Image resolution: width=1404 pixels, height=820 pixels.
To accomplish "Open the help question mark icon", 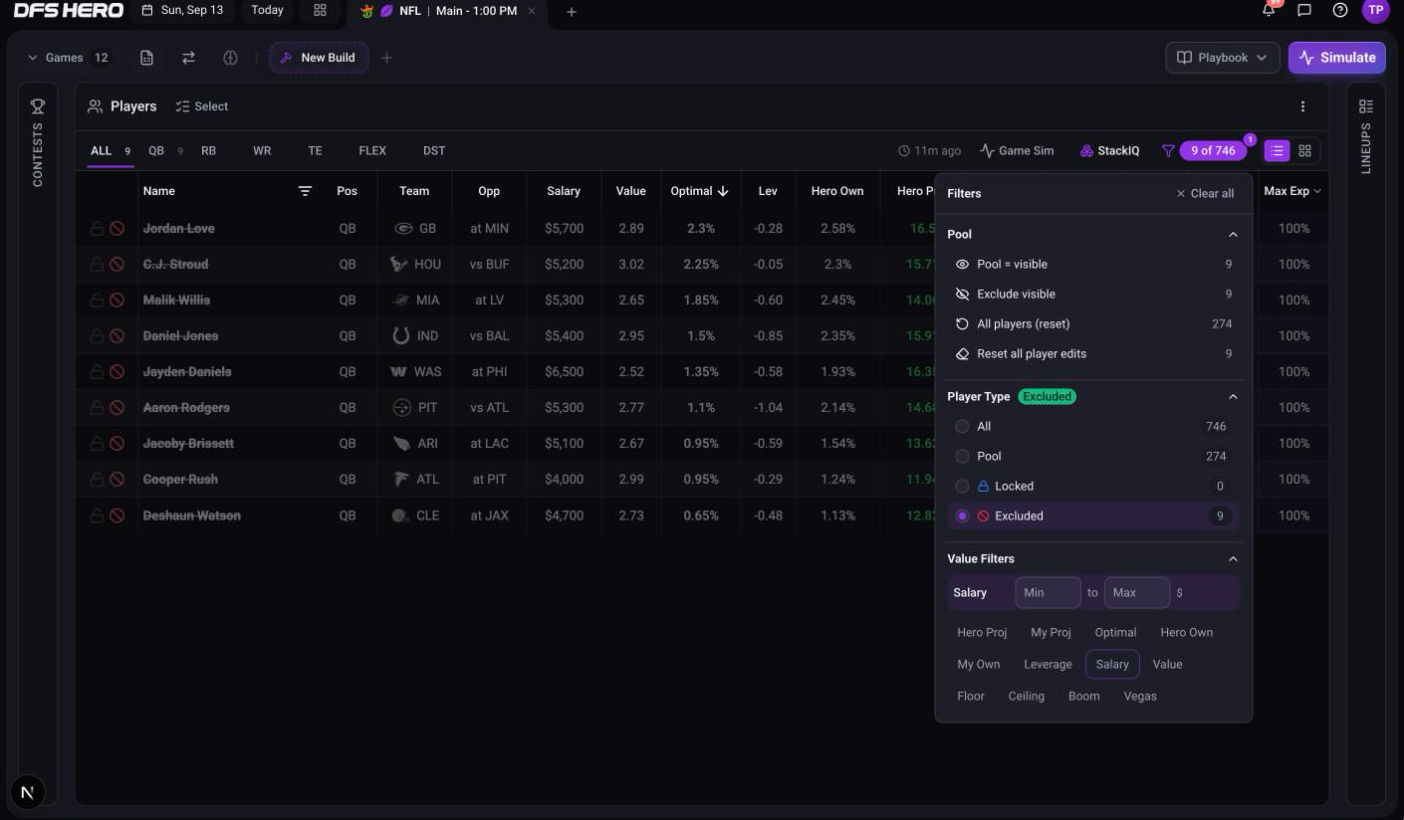I will pyautogui.click(x=1340, y=10).
